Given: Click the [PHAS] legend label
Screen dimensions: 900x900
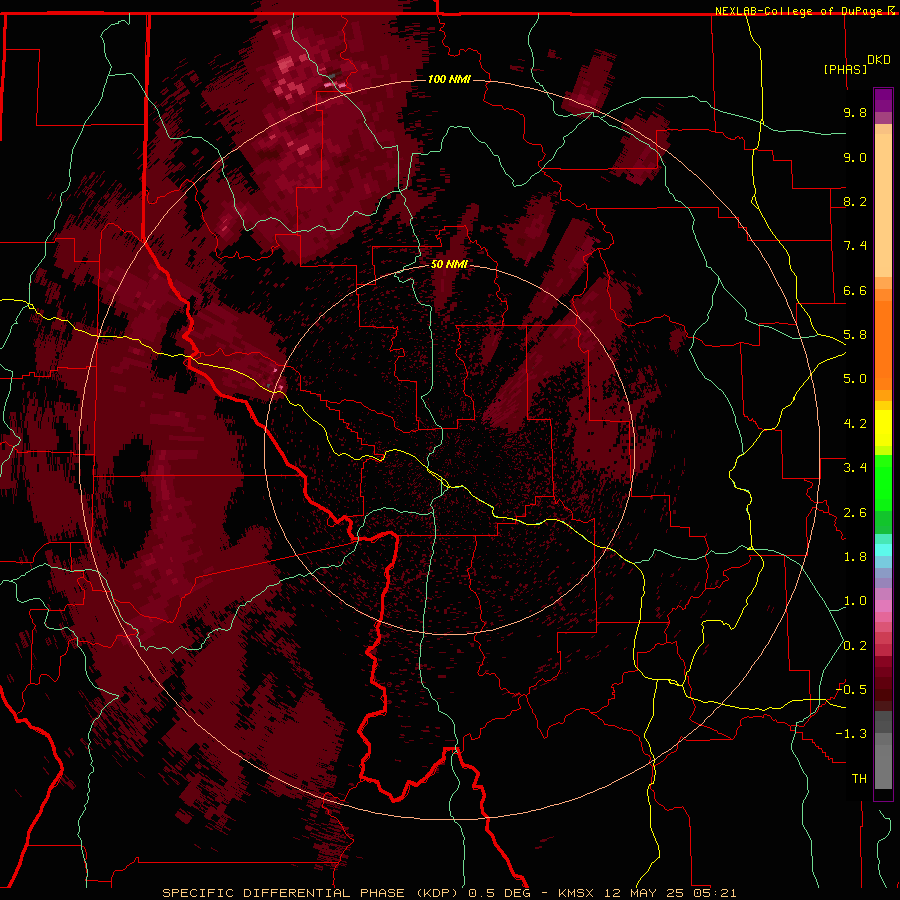Looking at the screenshot, I should click(x=845, y=69).
